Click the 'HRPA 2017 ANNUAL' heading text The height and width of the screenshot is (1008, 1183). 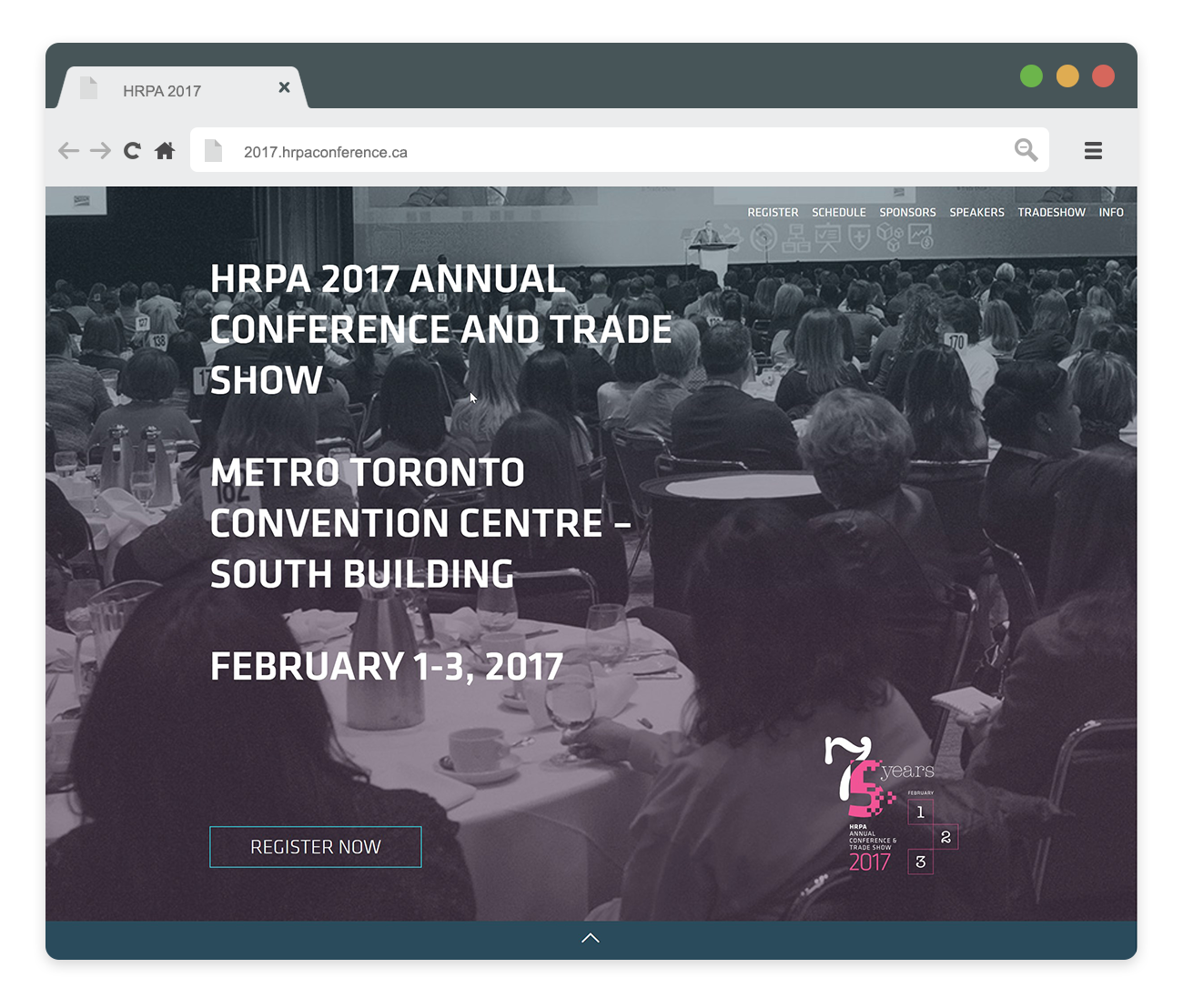click(x=388, y=279)
